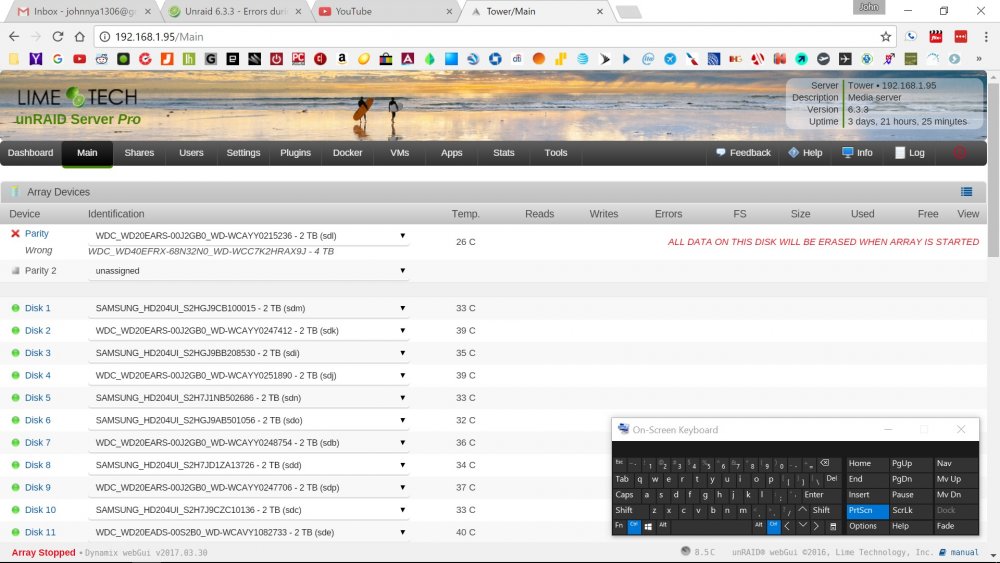Viewport: 1000px width, 563px height.
Task: Open the Log button
Action: click(909, 153)
